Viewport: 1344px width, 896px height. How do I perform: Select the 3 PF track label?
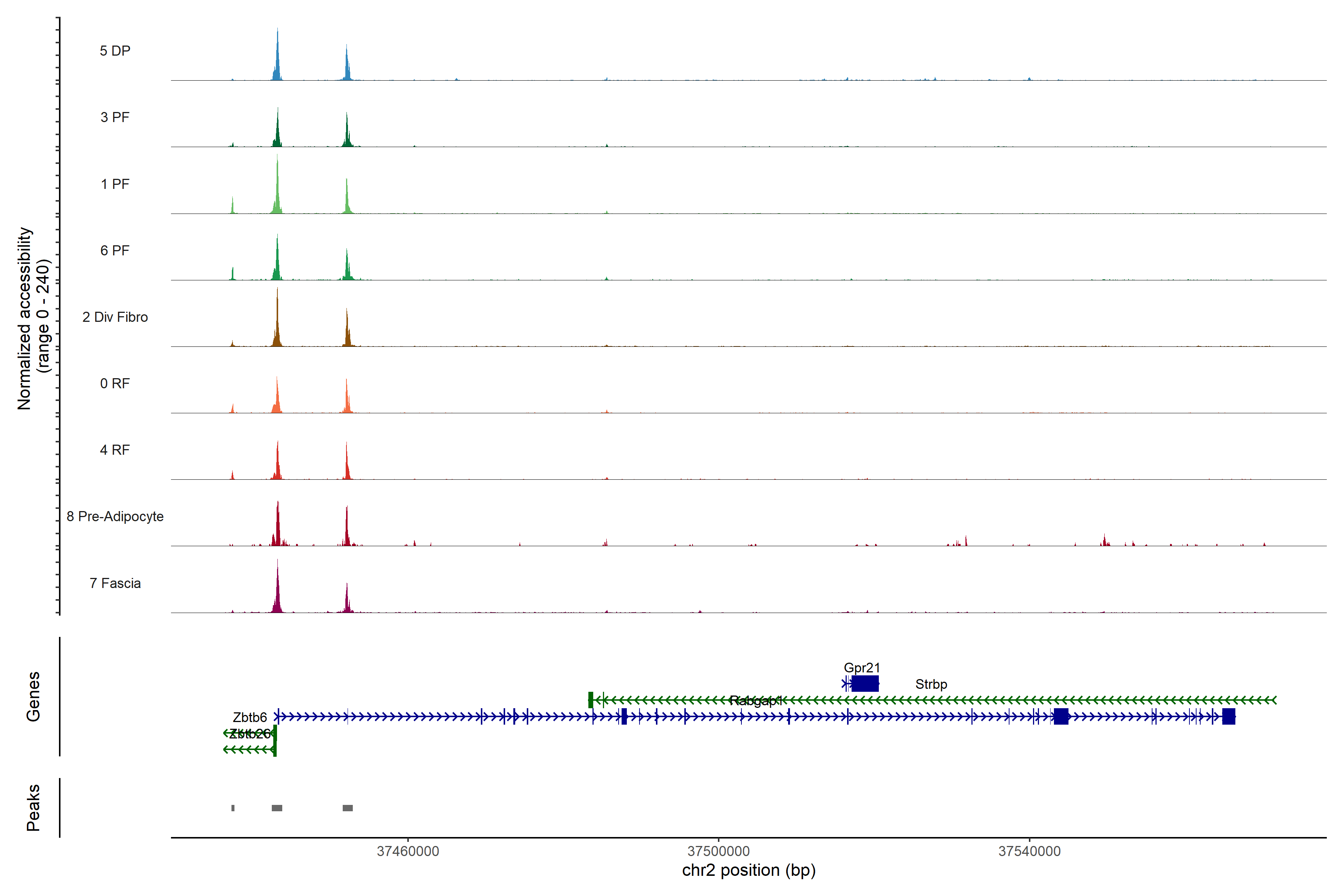[x=115, y=117]
